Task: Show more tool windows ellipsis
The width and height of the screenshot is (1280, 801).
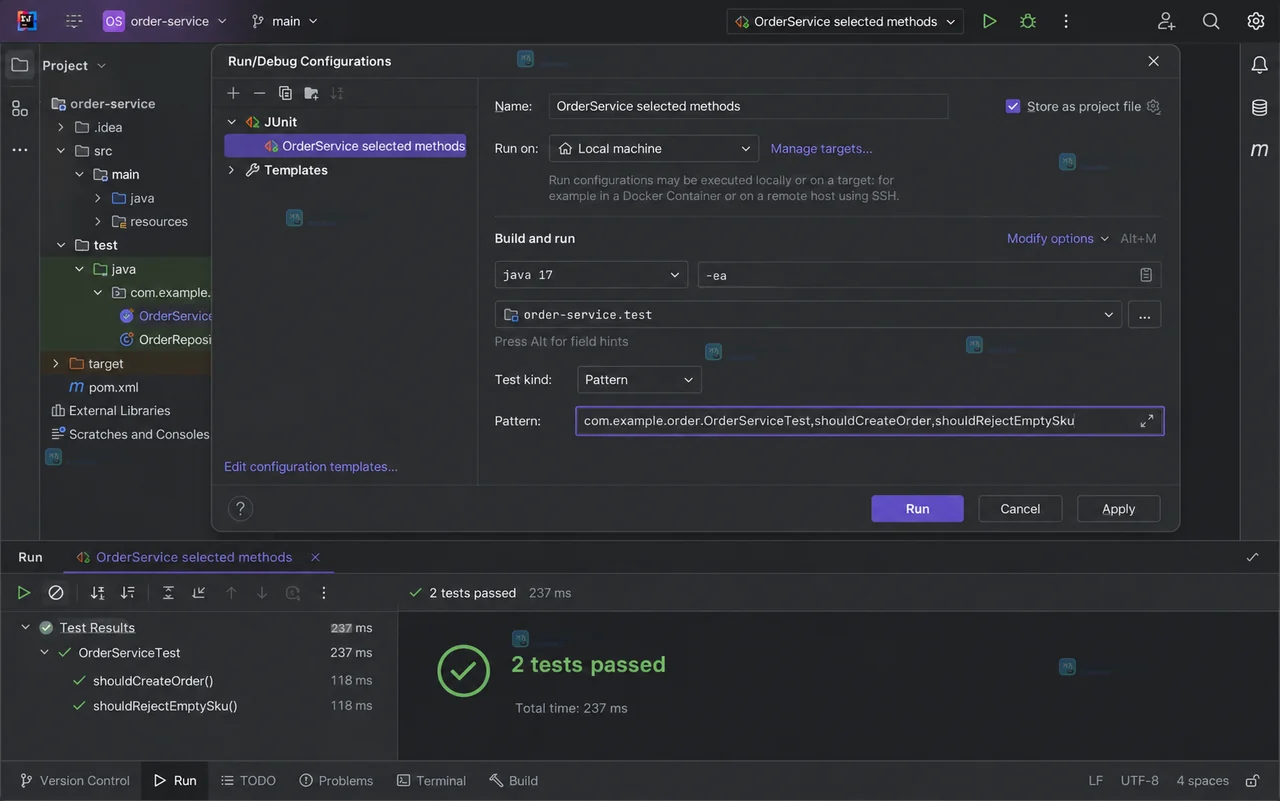Action: click(x=19, y=150)
